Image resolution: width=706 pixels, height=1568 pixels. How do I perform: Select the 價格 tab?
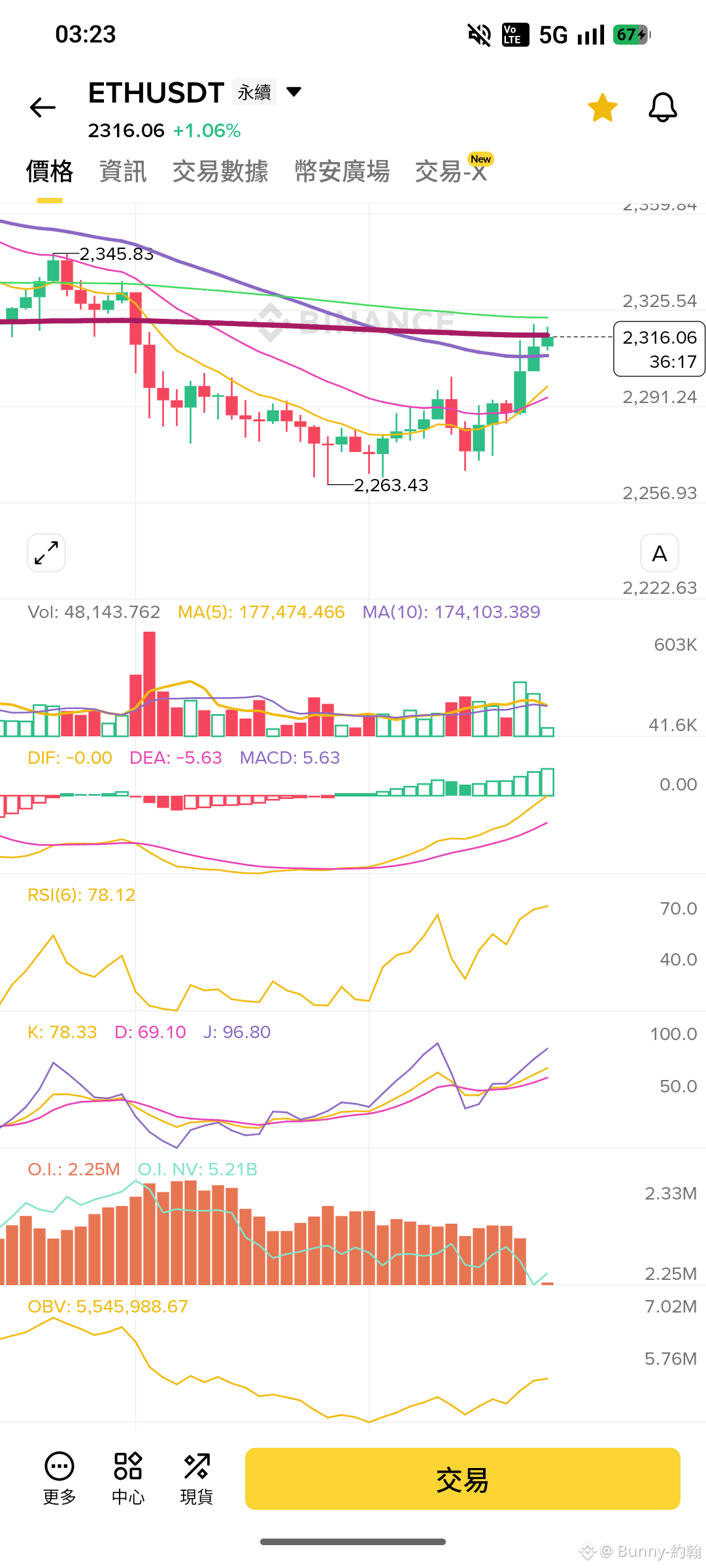click(50, 171)
